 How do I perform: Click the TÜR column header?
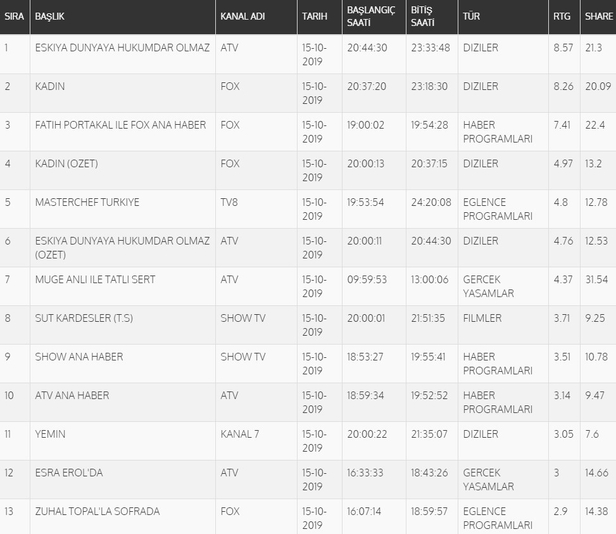471,17
